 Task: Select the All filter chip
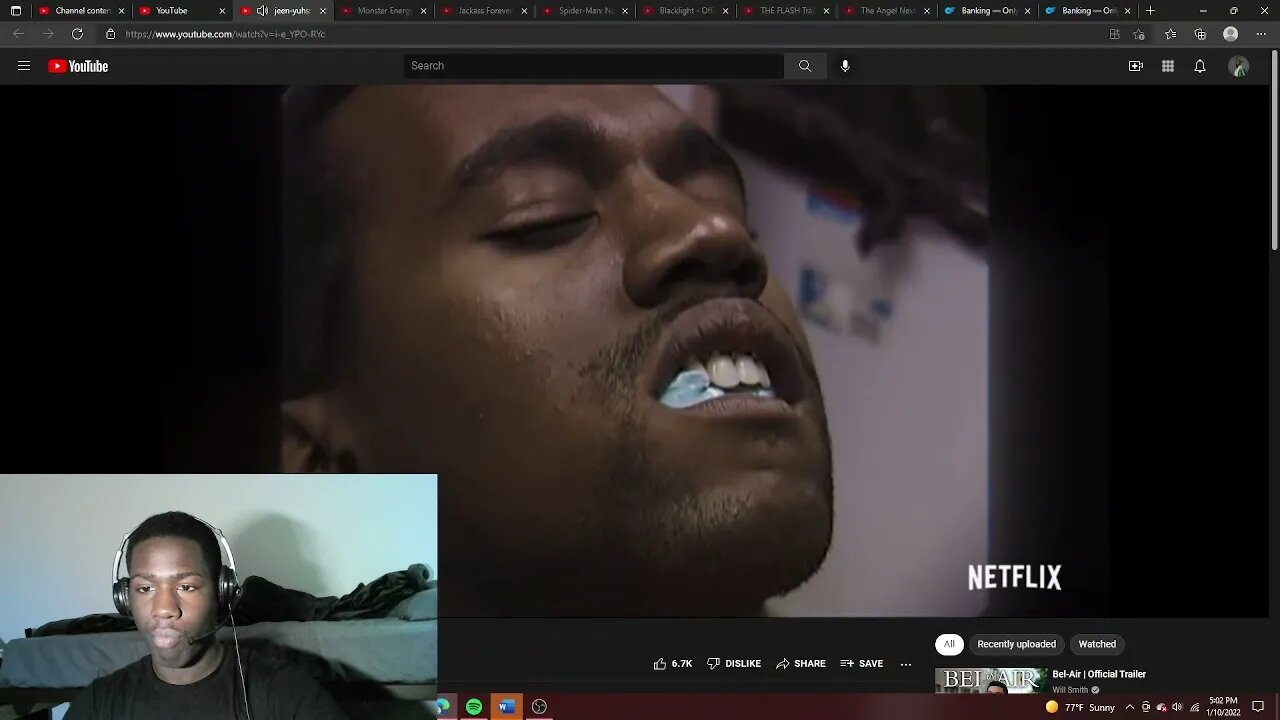coord(949,644)
